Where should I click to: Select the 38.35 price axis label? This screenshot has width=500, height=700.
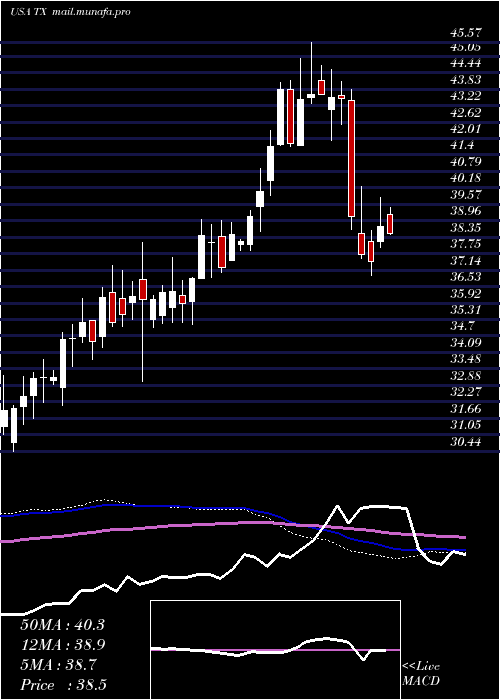tap(465, 228)
